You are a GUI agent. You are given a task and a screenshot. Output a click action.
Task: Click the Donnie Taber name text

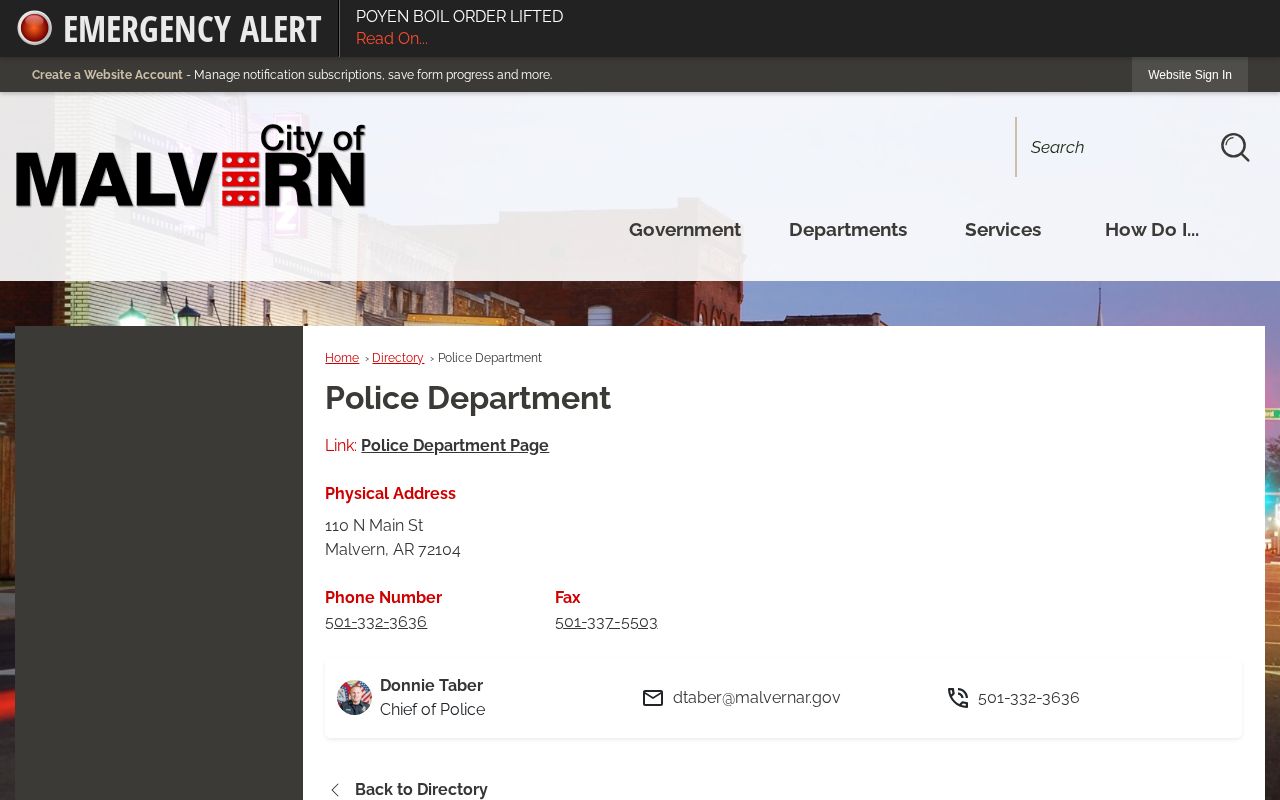431,686
